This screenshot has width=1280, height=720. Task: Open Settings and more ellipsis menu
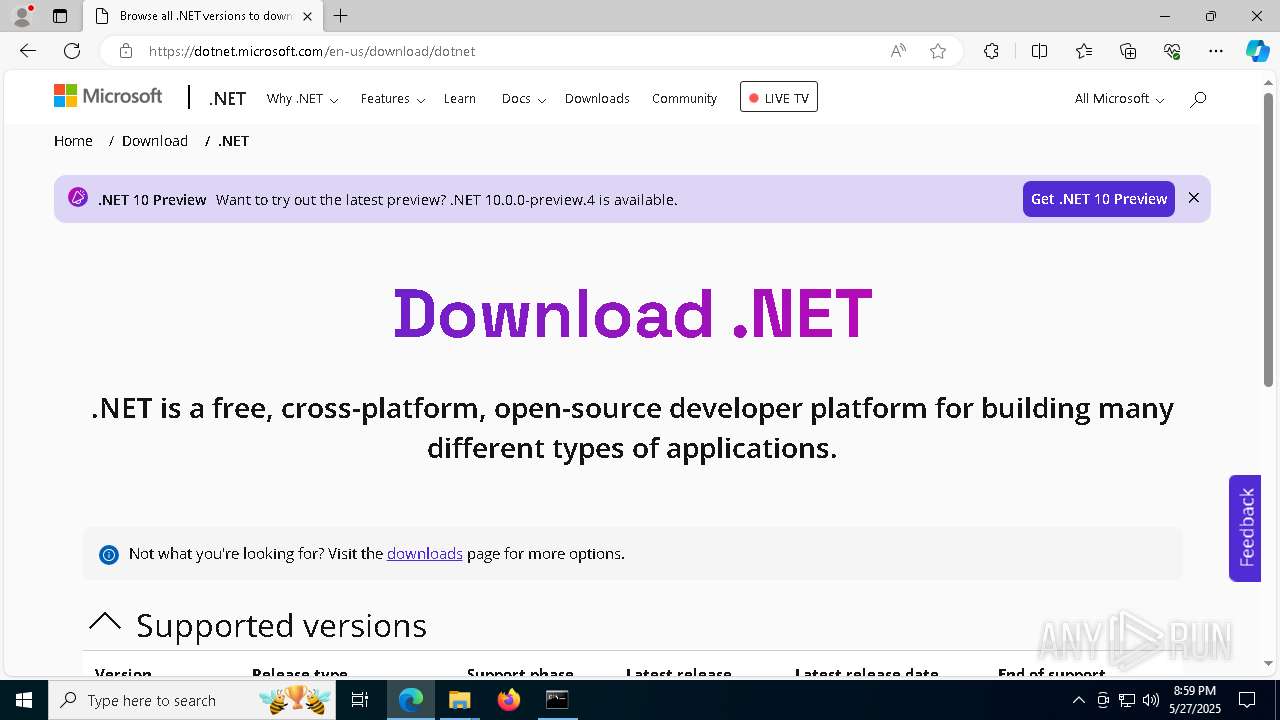pyautogui.click(x=1216, y=51)
